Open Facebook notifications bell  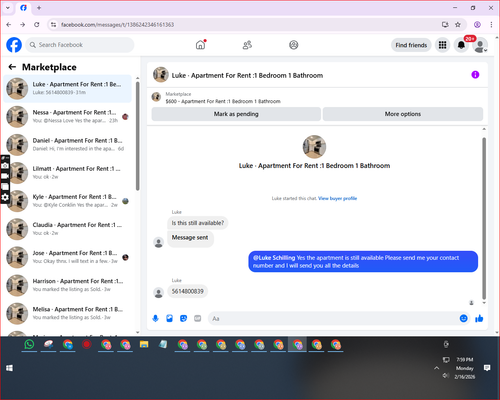tap(461, 45)
